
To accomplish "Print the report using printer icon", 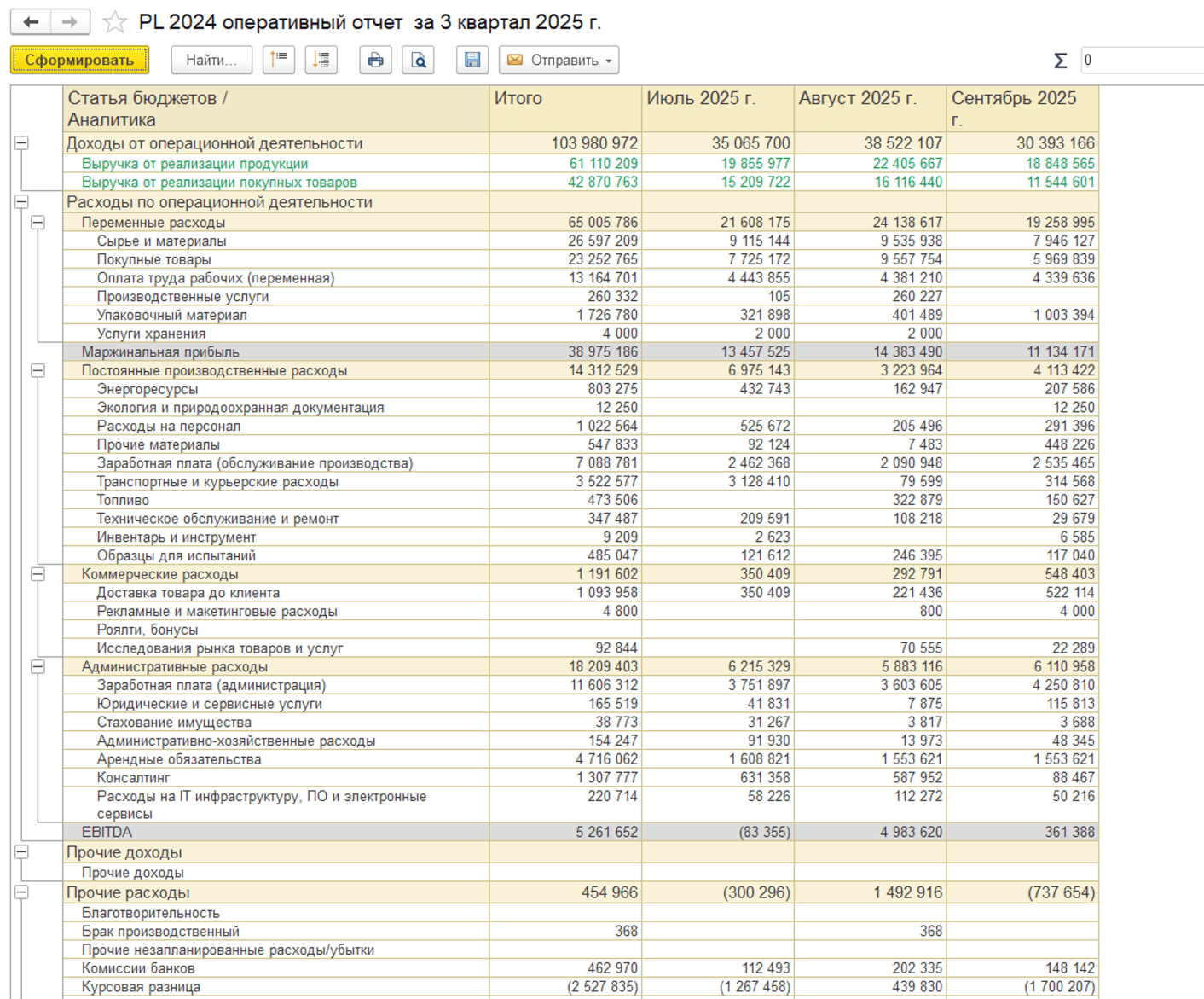I will pyautogui.click(x=375, y=60).
